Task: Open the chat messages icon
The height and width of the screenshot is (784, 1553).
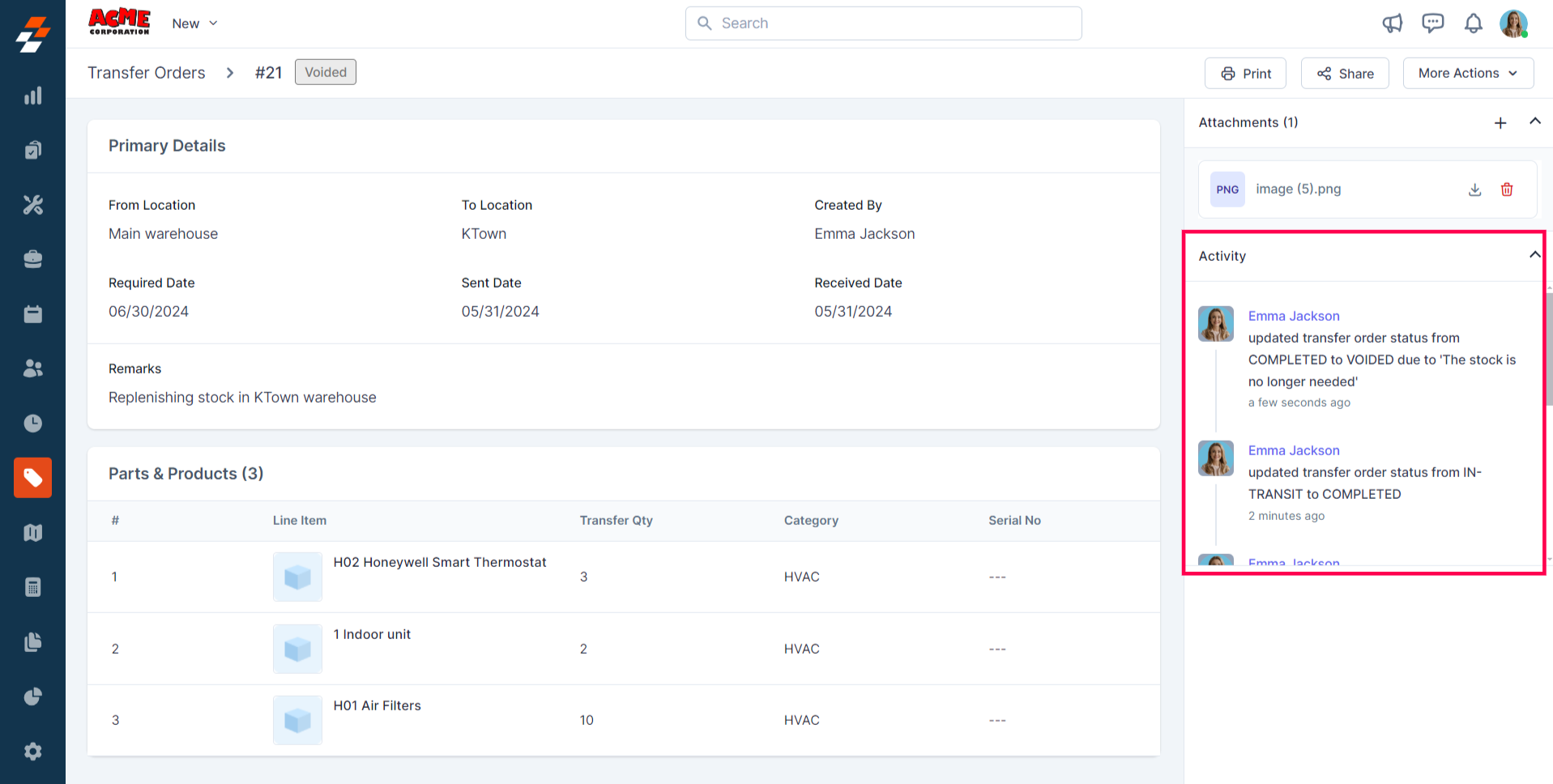Action: tap(1432, 23)
